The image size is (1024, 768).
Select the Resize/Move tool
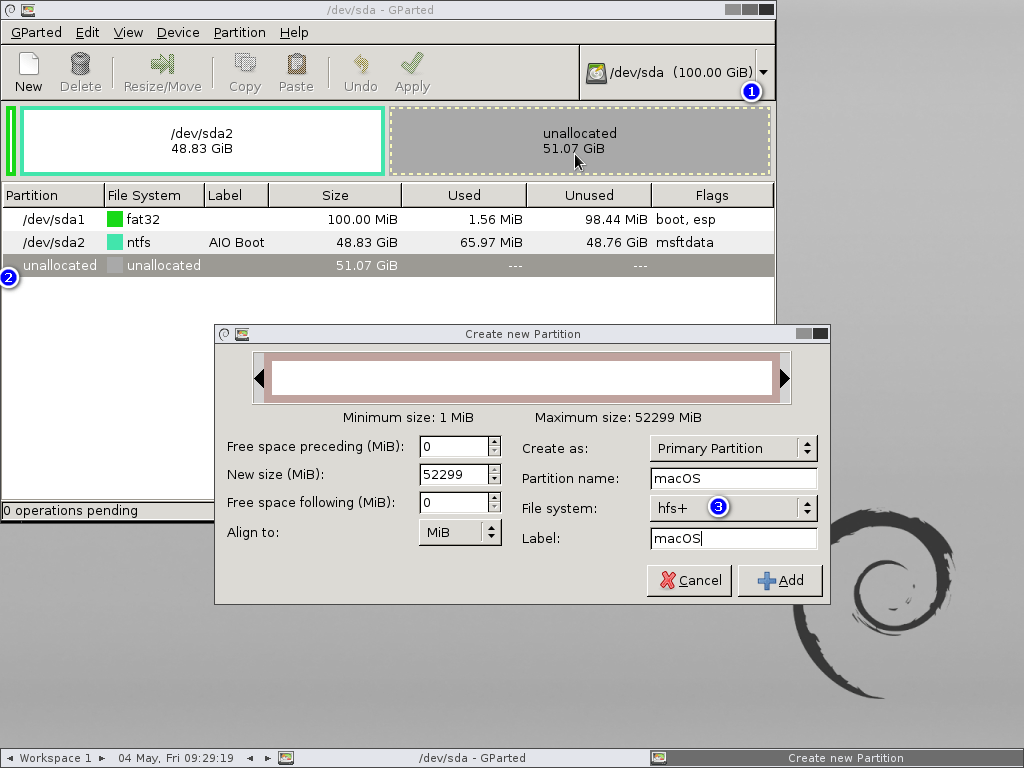tap(162, 72)
